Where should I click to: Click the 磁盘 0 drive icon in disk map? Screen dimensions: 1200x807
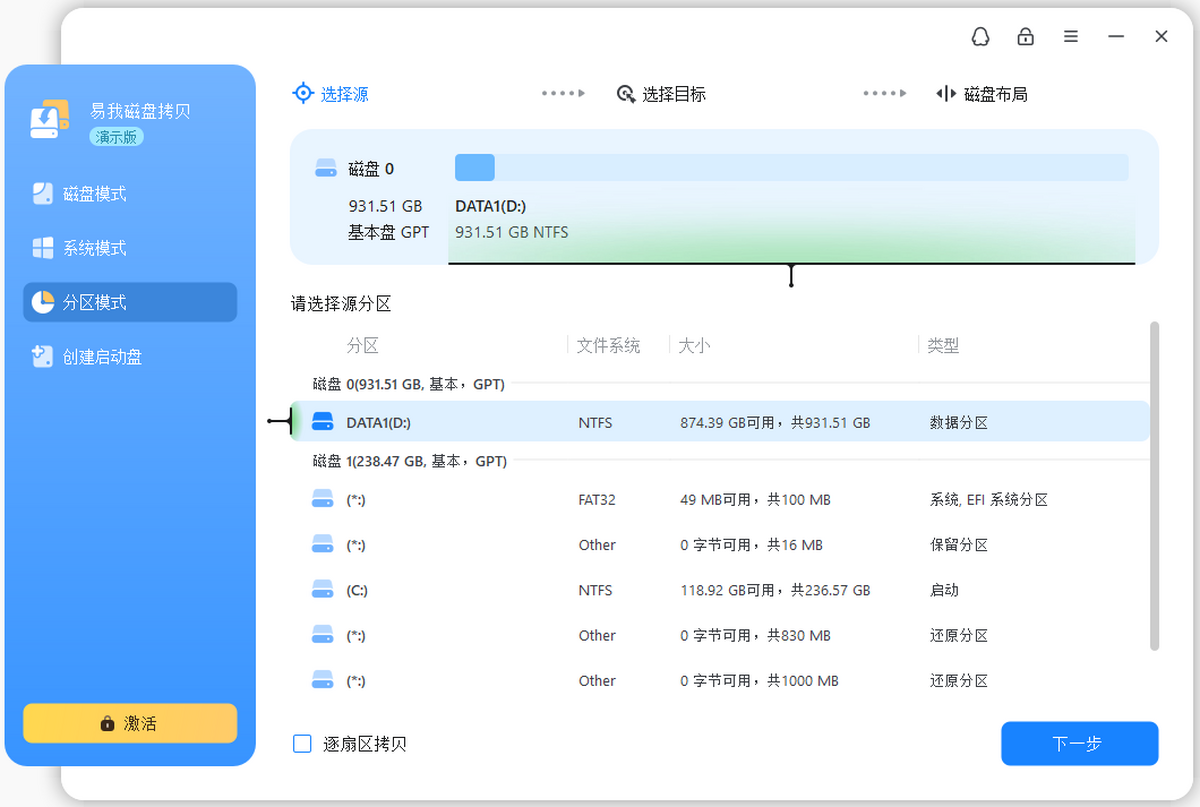326,168
